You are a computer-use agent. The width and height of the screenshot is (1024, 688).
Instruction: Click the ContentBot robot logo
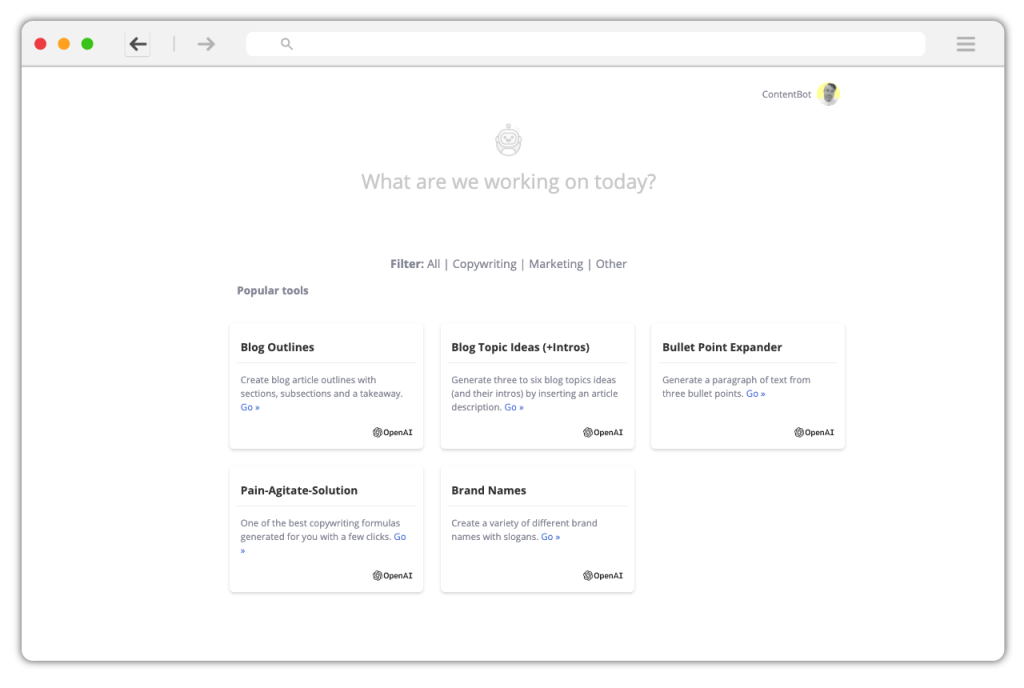click(508, 140)
